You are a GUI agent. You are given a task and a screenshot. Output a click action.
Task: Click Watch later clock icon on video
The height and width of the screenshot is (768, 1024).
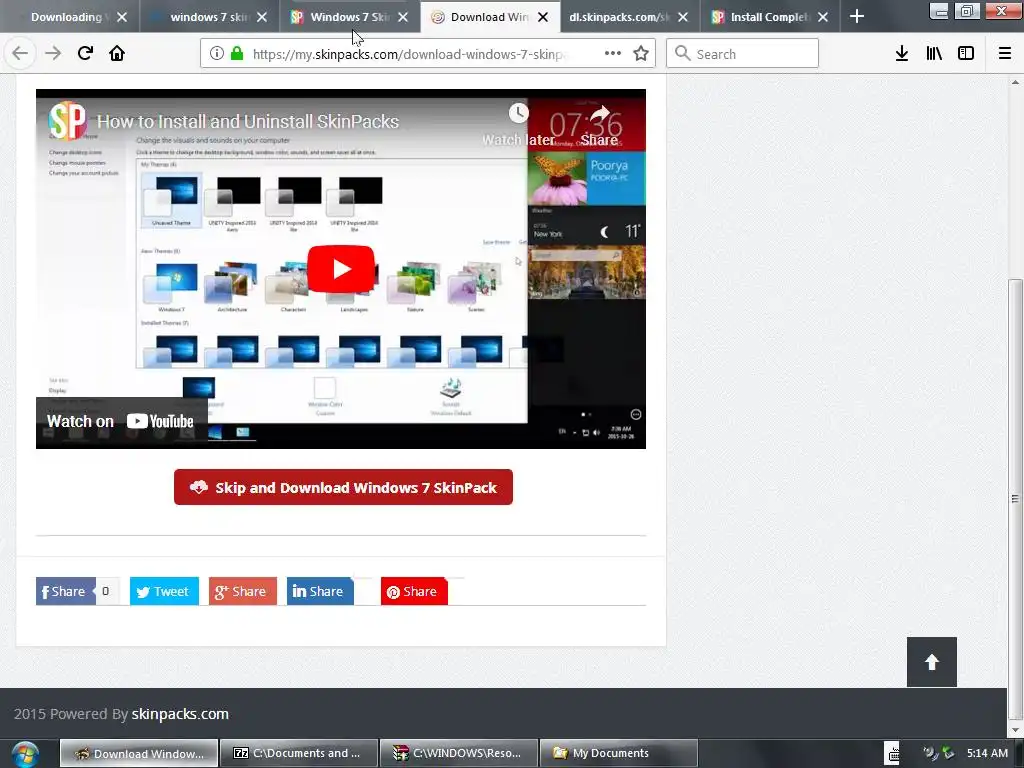point(519,113)
